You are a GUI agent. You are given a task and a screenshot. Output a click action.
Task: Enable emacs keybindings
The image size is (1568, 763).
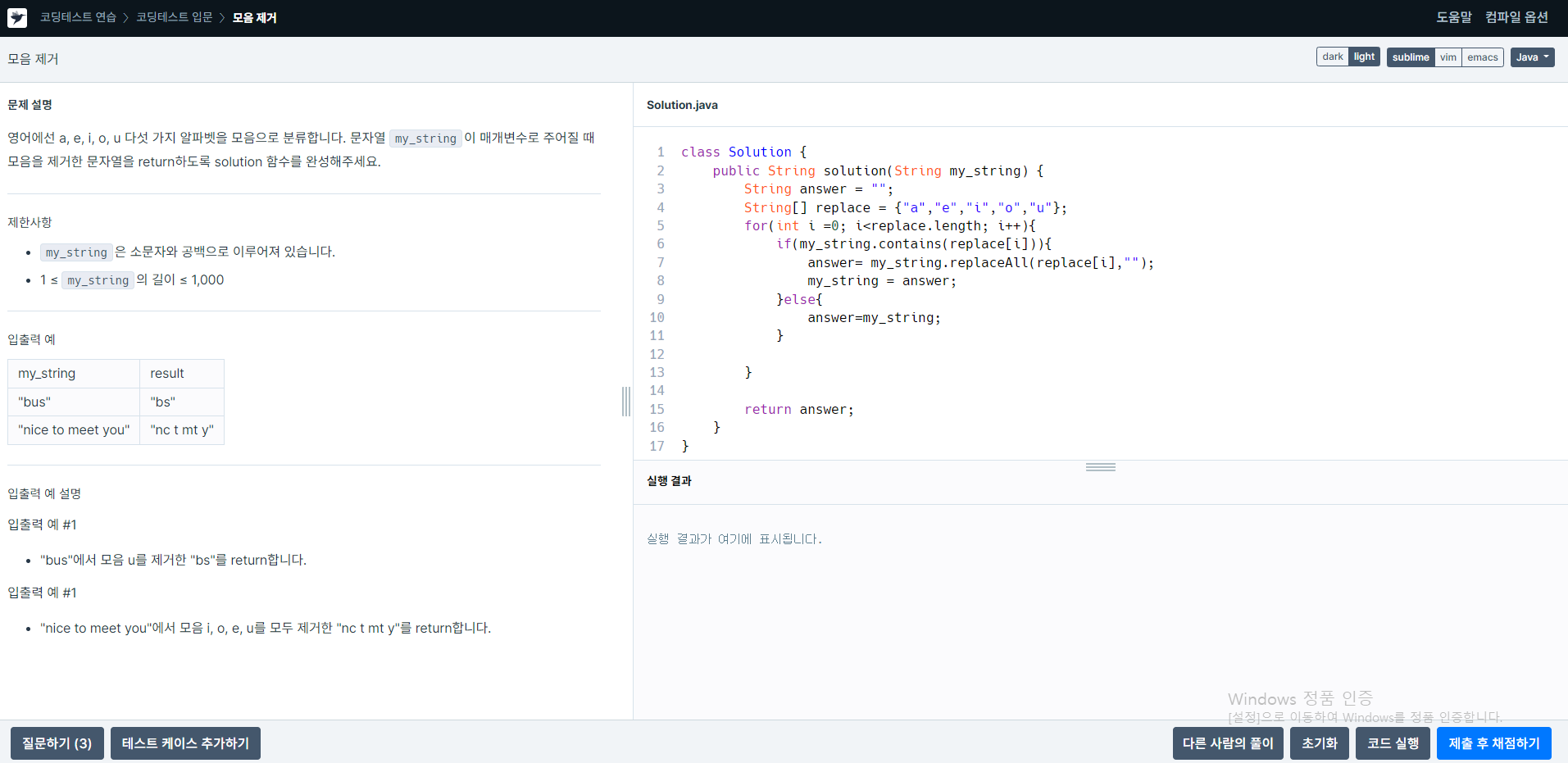pos(1482,57)
